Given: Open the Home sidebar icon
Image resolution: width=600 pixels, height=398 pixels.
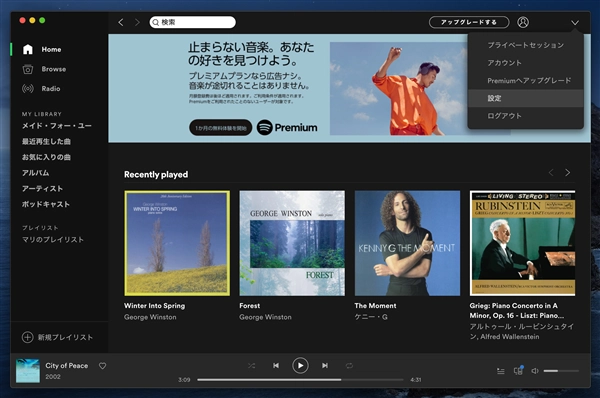Looking at the screenshot, I should [x=28, y=49].
